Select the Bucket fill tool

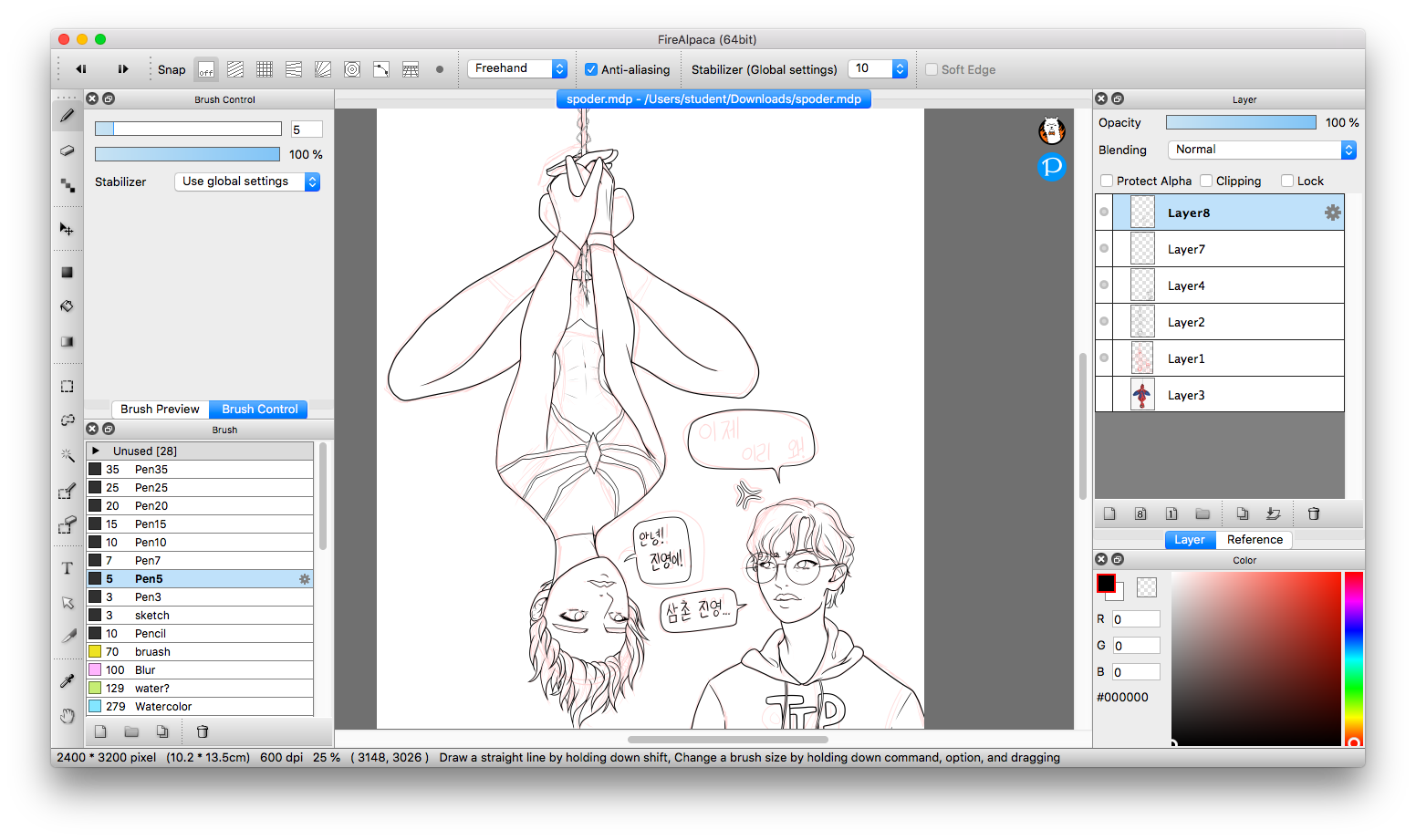tap(67, 306)
